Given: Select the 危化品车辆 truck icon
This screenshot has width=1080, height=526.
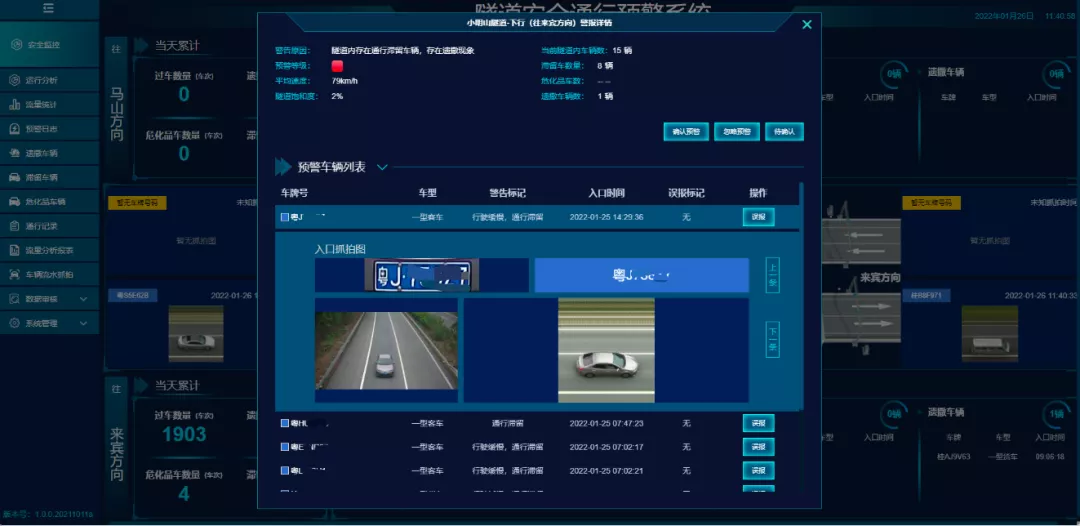Looking at the screenshot, I should (x=15, y=201).
